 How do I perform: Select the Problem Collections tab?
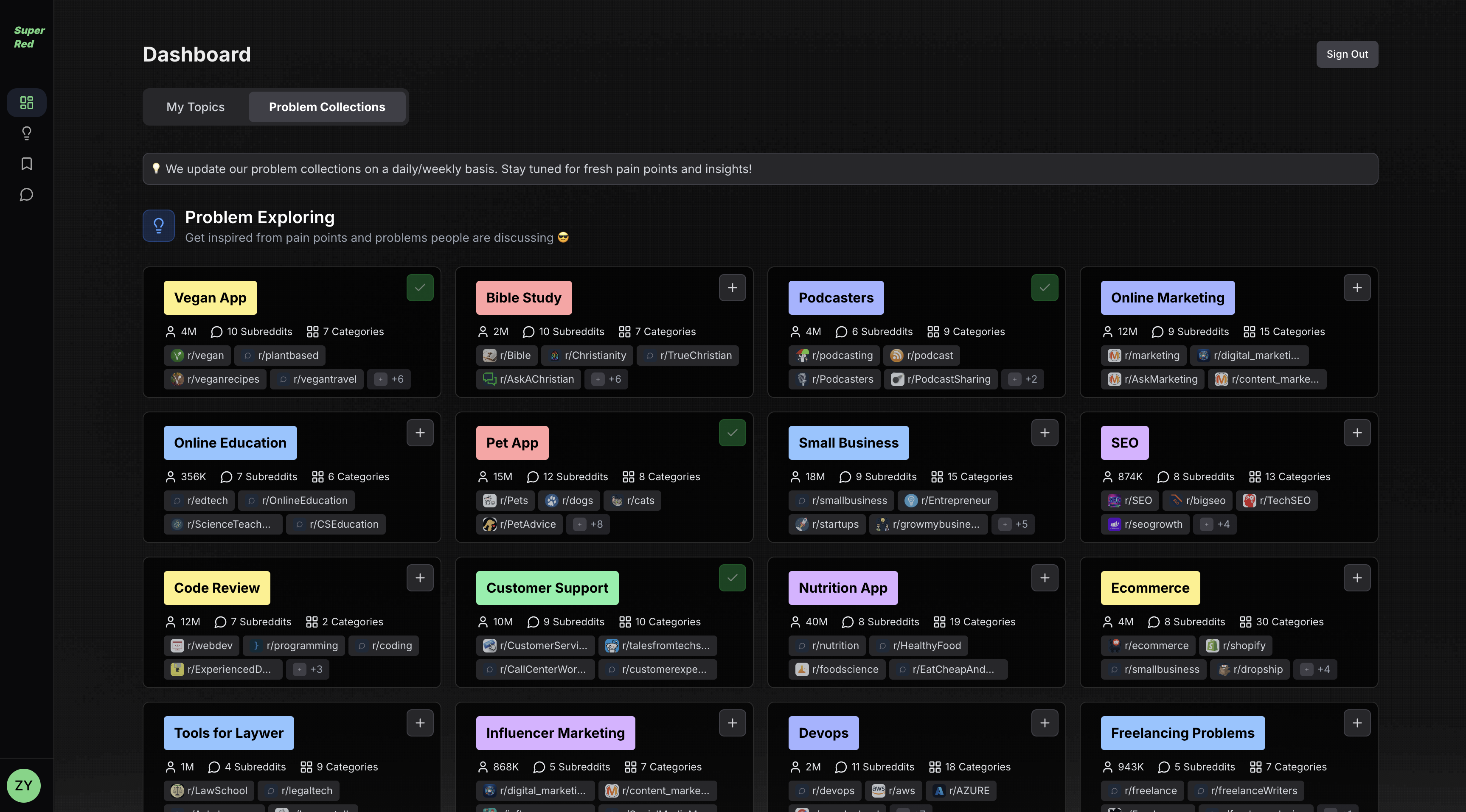[x=327, y=107]
